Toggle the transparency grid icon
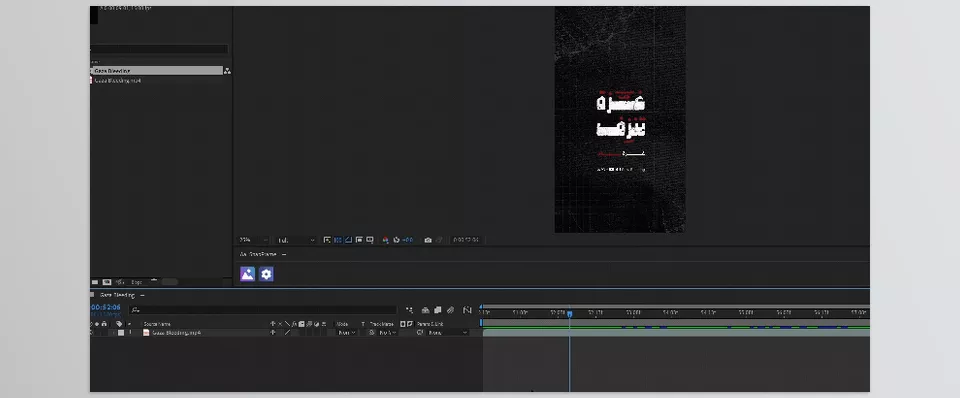Screen dimensions: 960x398 [338, 240]
